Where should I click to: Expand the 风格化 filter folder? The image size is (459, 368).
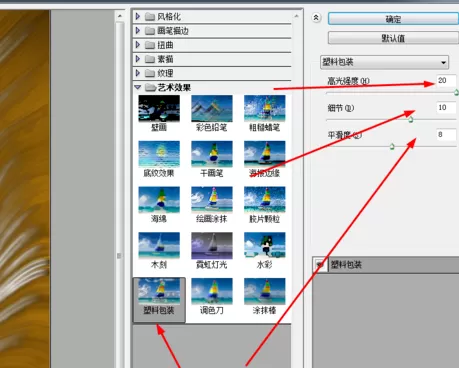pos(138,16)
